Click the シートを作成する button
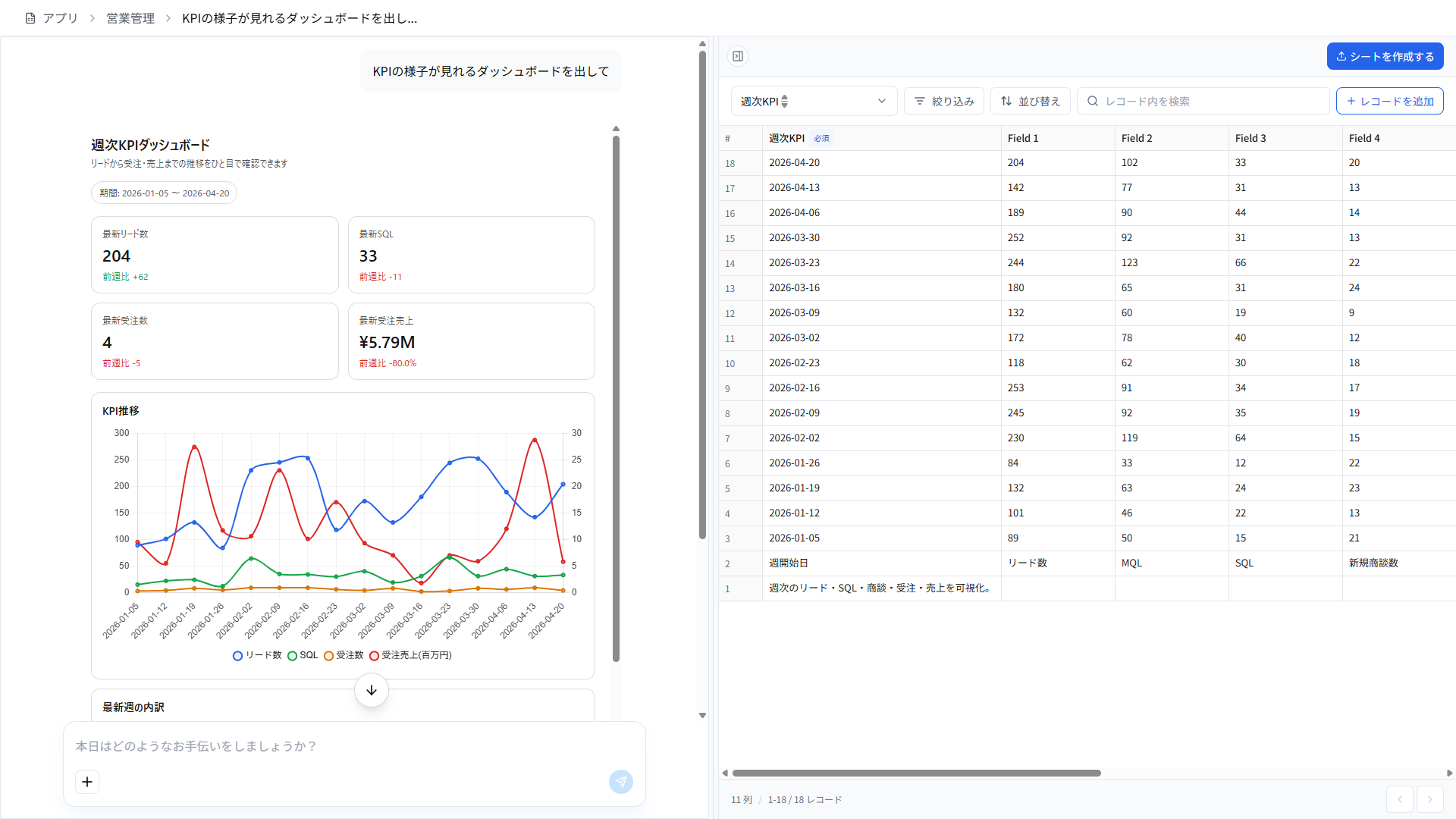1456x819 pixels. 1385,56
